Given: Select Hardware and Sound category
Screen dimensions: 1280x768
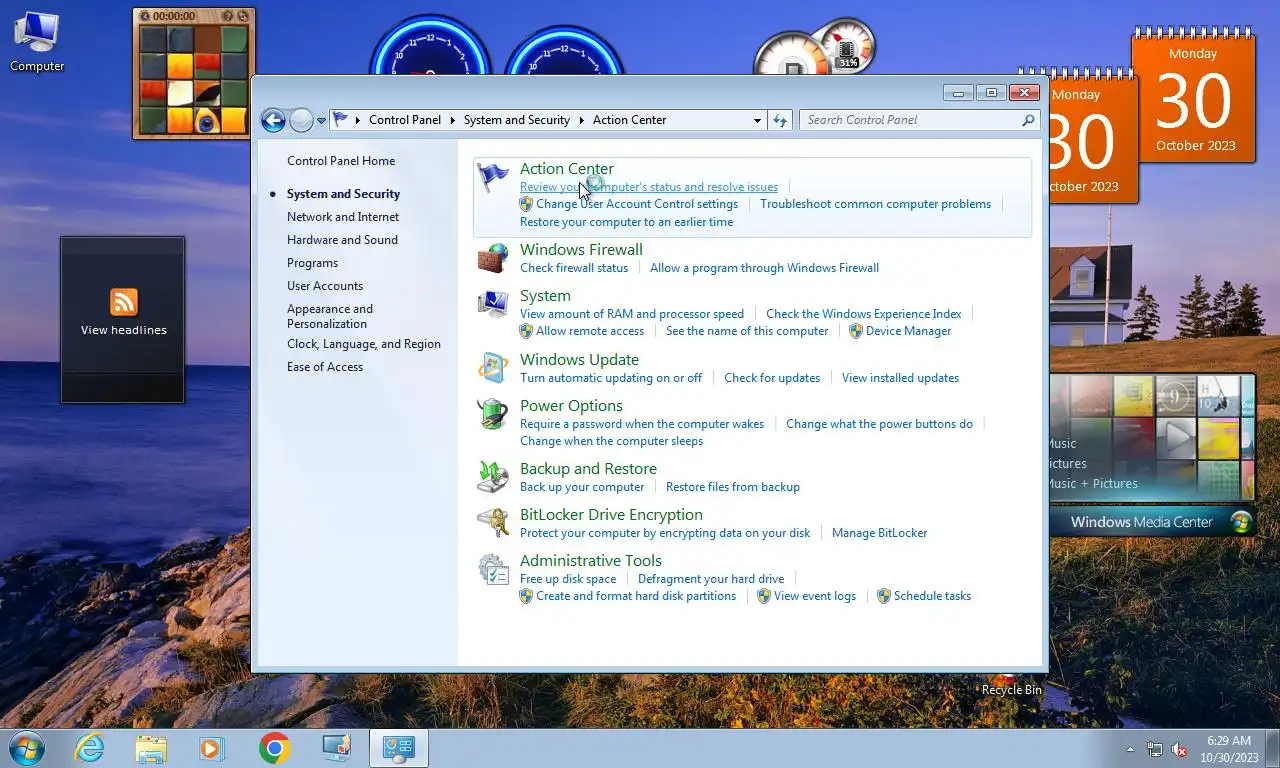Looking at the screenshot, I should click(x=342, y=240).
